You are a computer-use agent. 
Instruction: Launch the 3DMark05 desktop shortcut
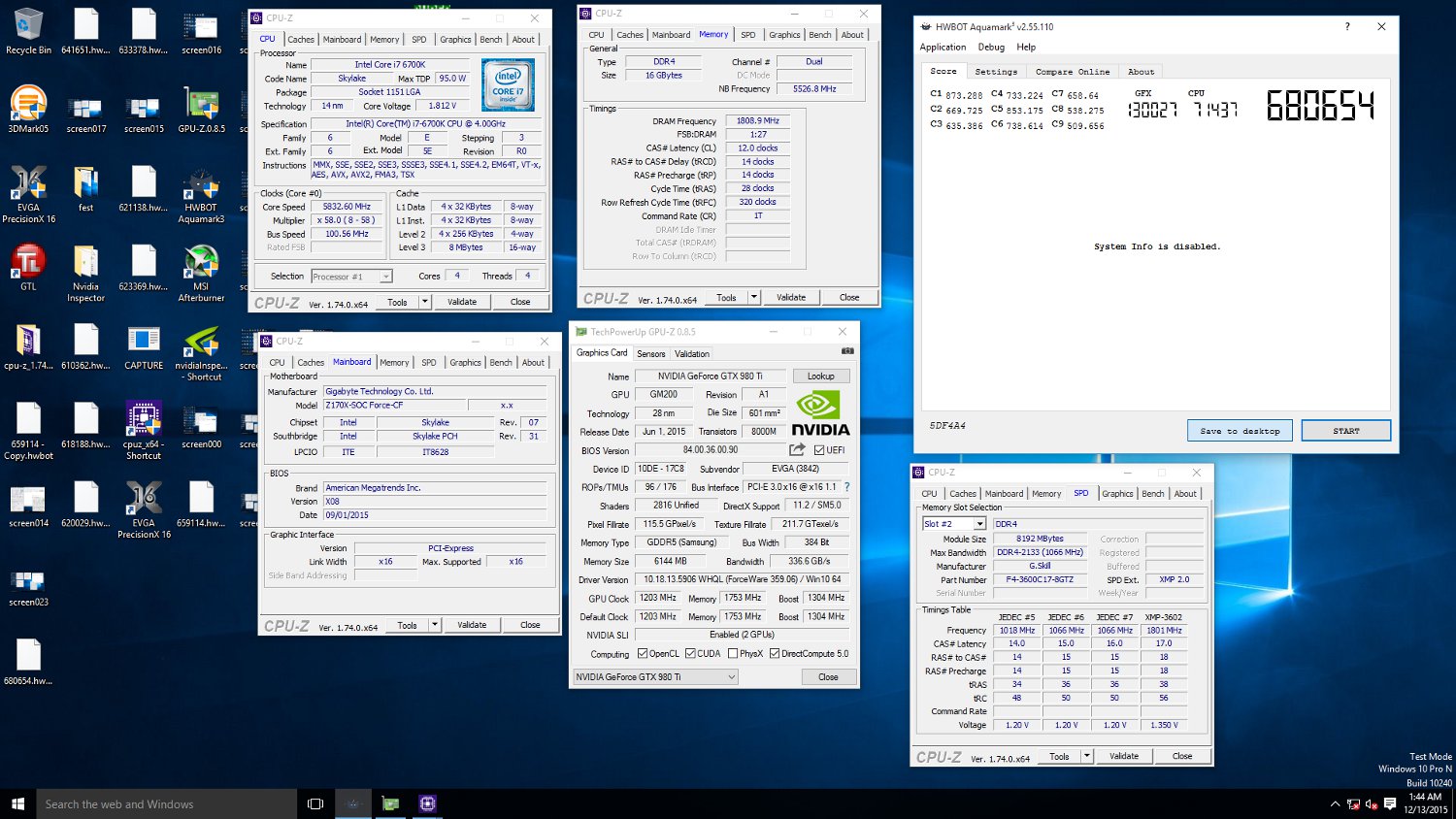[x=28, y=110]
